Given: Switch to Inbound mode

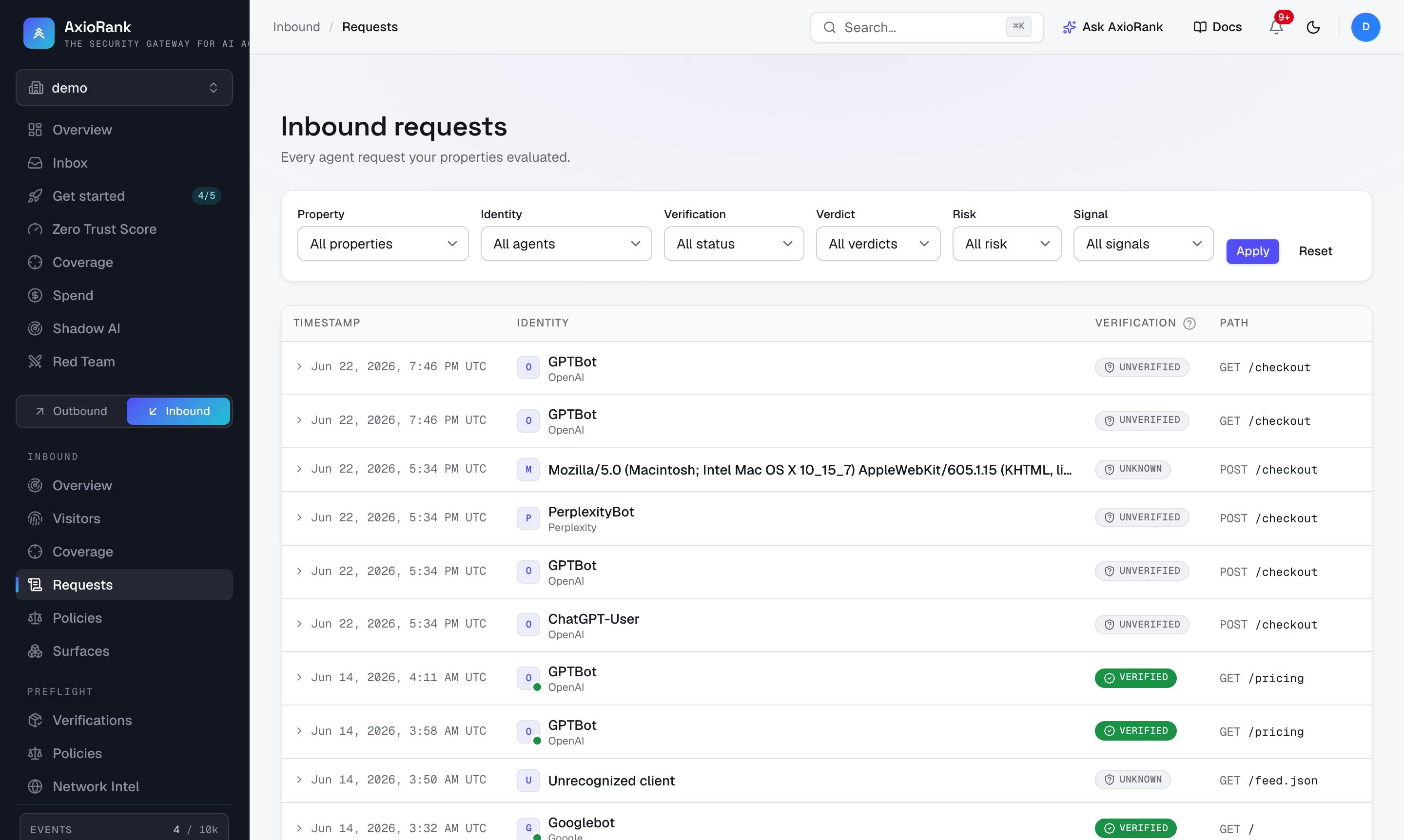Looking at the screenshot, I should click(x=178, y=411).
